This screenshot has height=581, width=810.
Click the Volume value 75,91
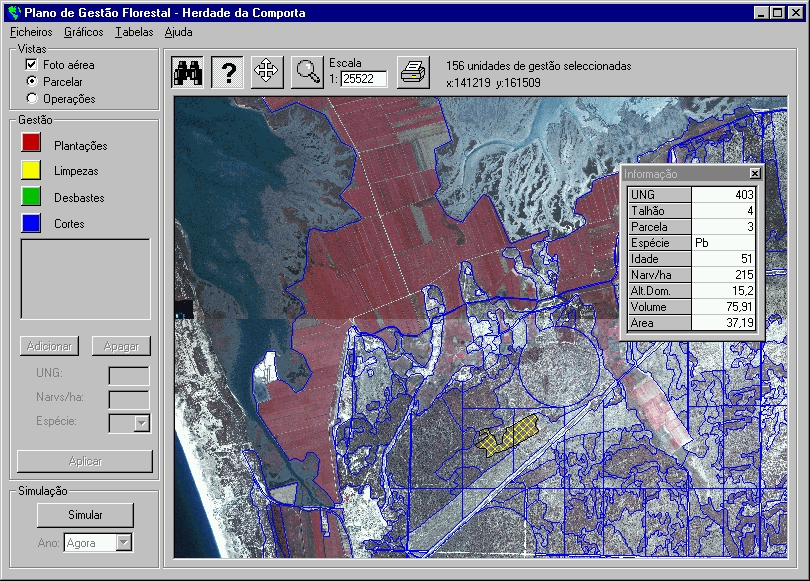pos(723,307)
